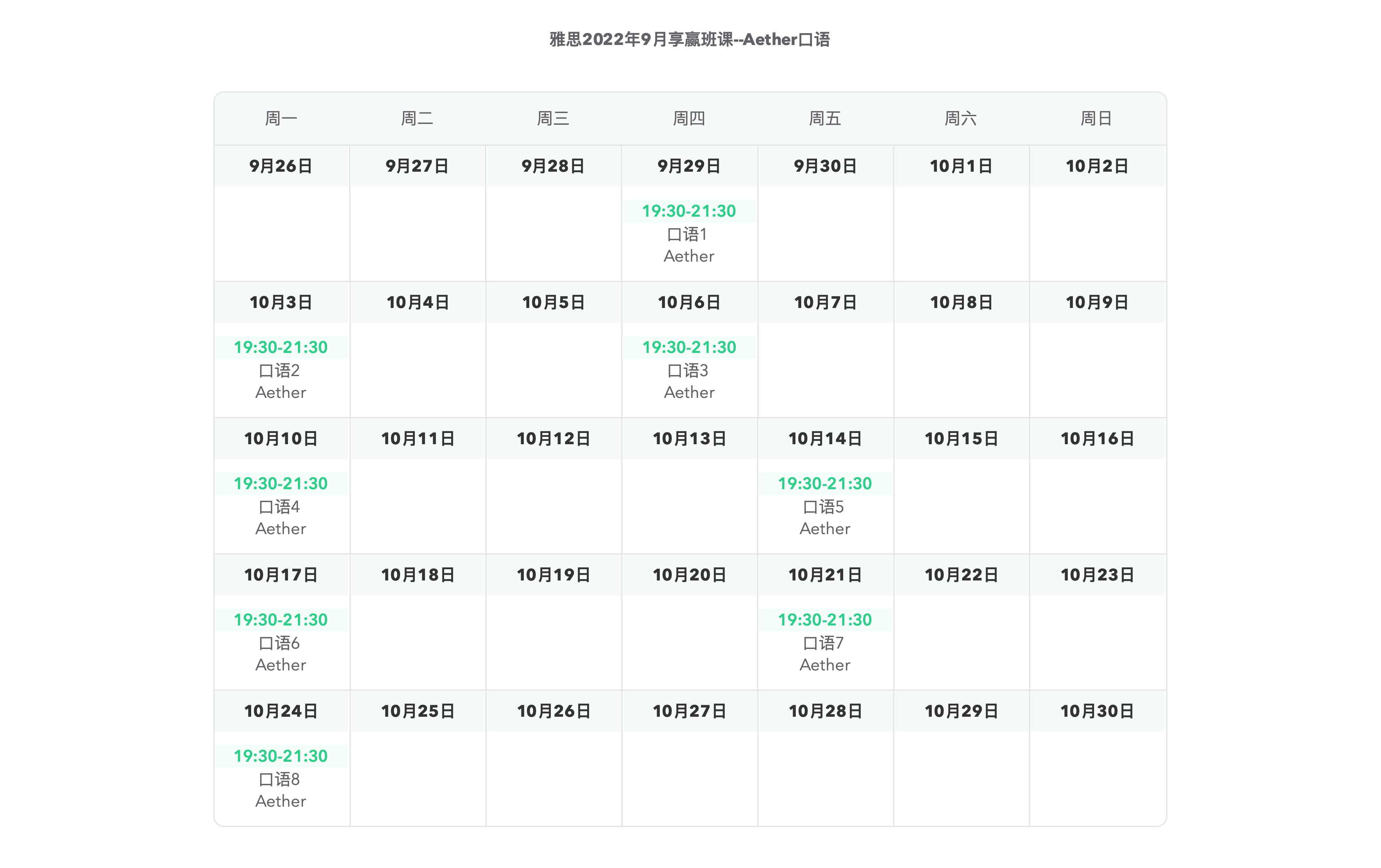Select the 周四 column header

click(689, 119)
